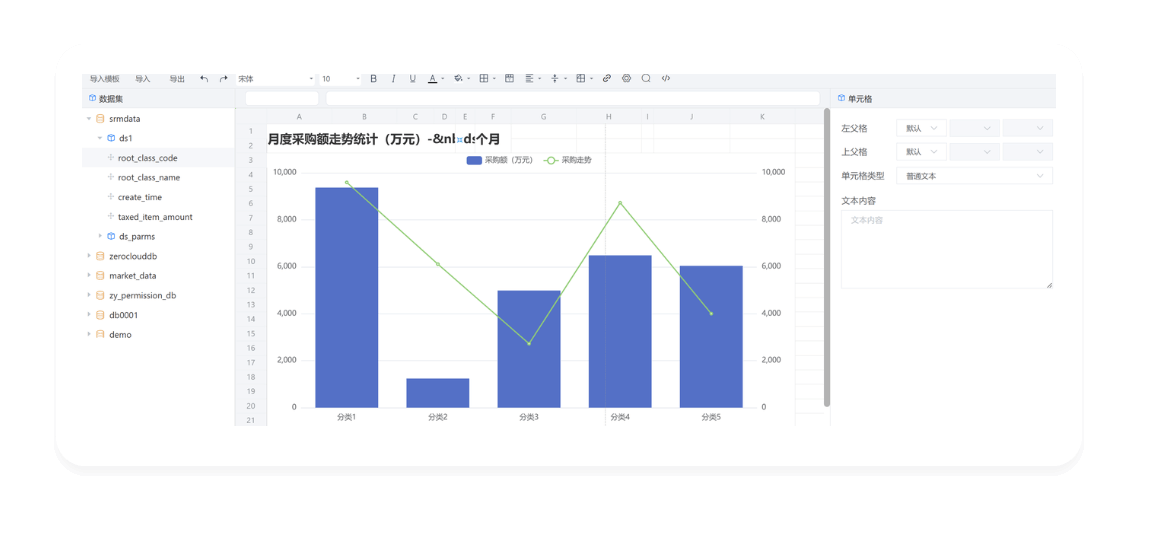
Task: Toggle the 采购额（万元）legend series
Action: (x=499, y=160)
